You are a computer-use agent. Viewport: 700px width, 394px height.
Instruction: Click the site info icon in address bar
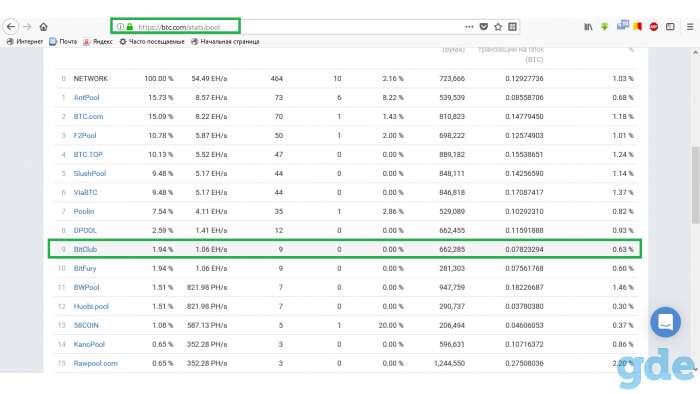click(120, 27)
